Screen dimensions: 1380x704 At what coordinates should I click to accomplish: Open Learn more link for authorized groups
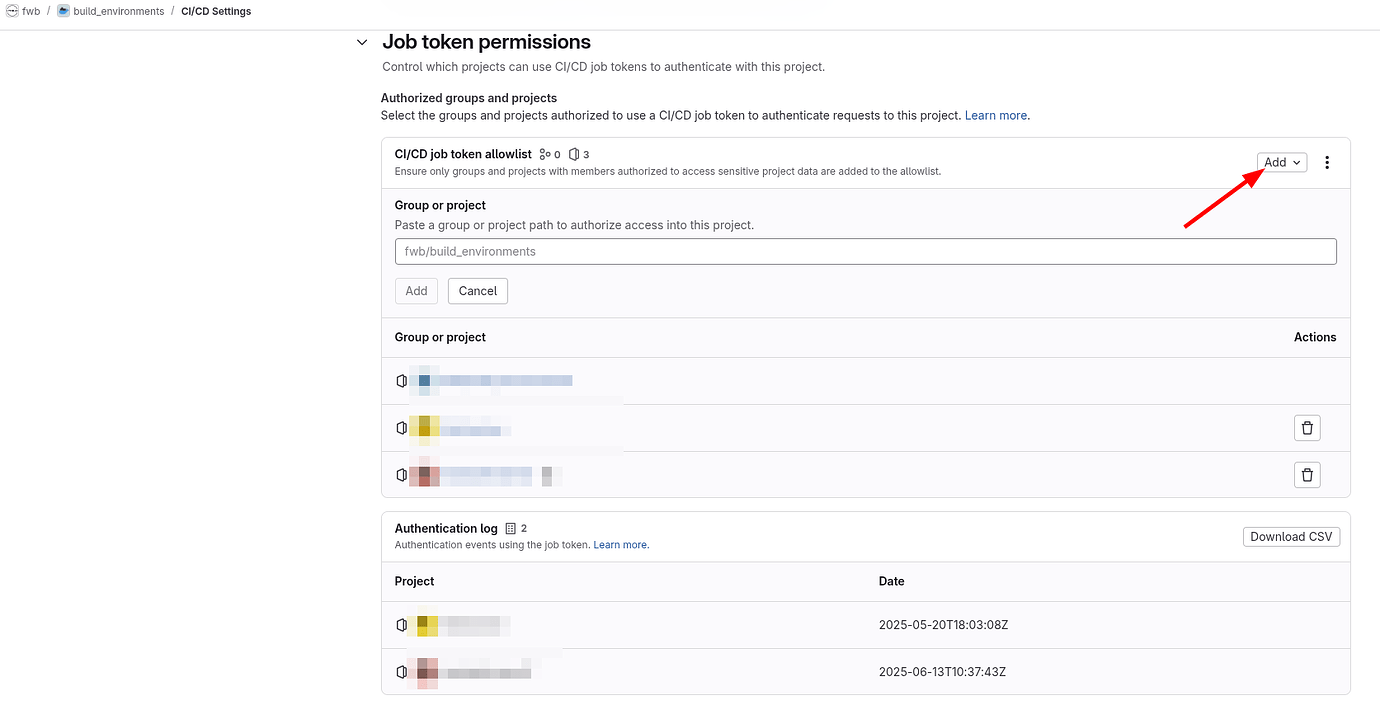point(996,115)
